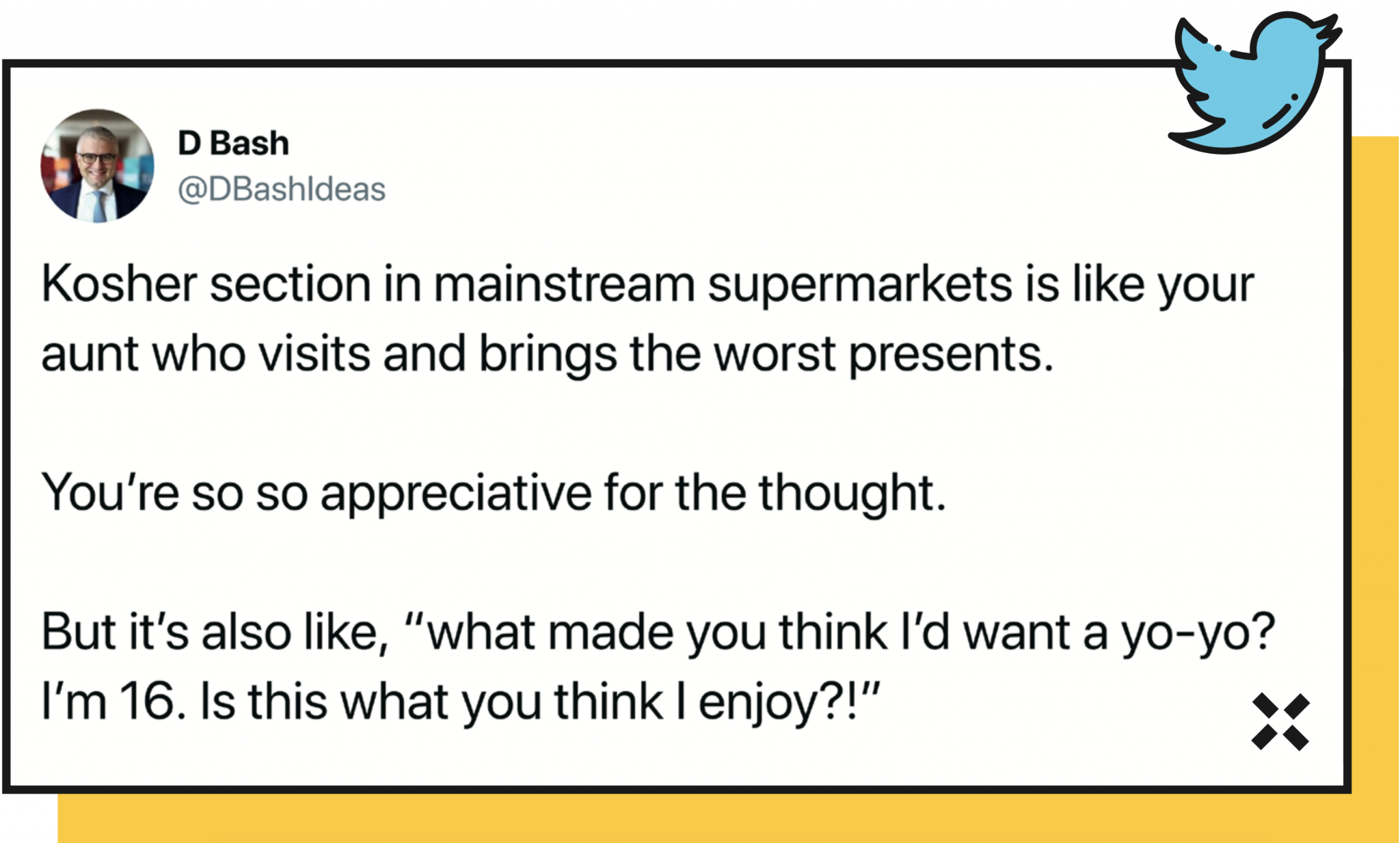Click the word "Kosher" in the tweet
The width and height of the screenshot is (1400, 843).
119,284
